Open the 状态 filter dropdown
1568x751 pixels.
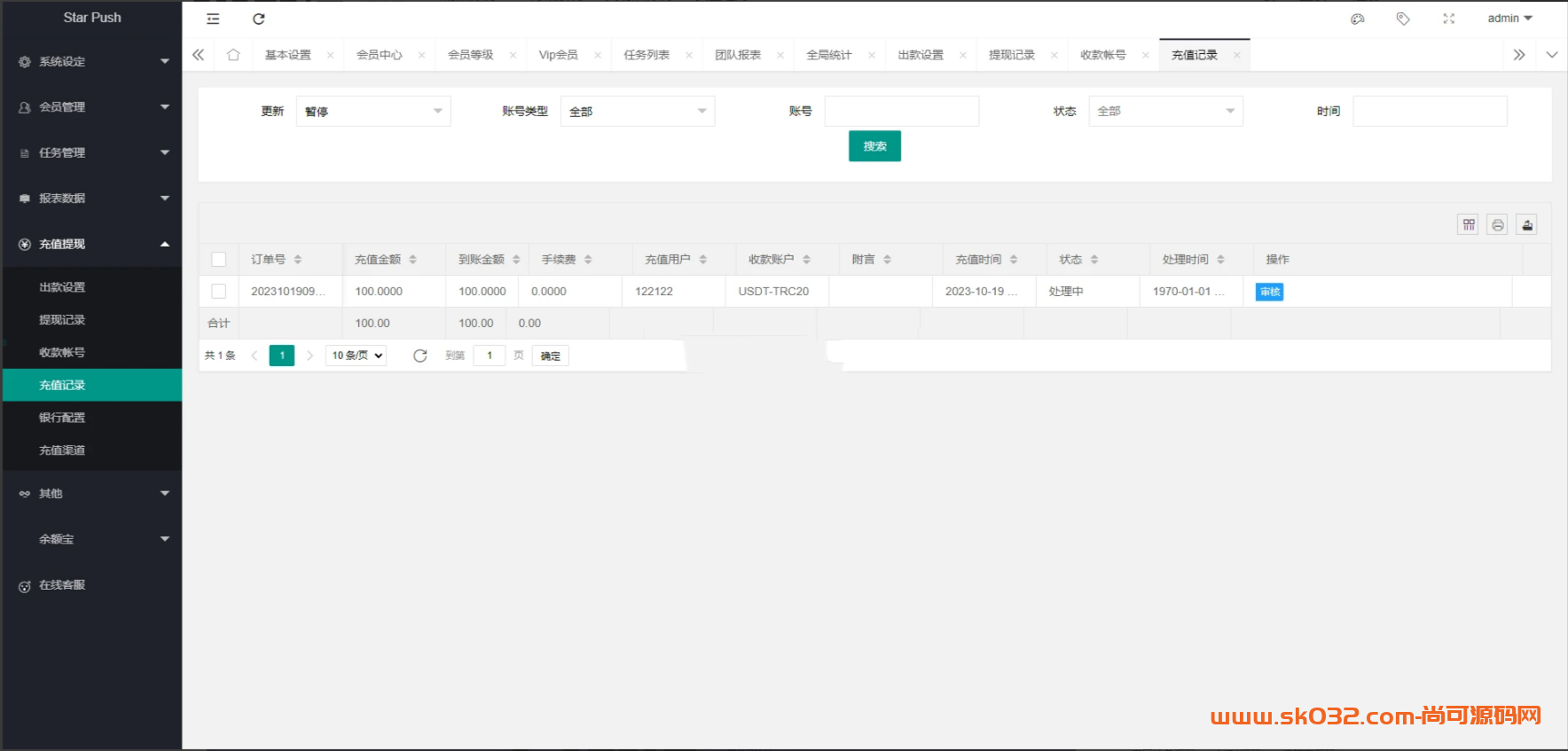tap(1166, 112)
